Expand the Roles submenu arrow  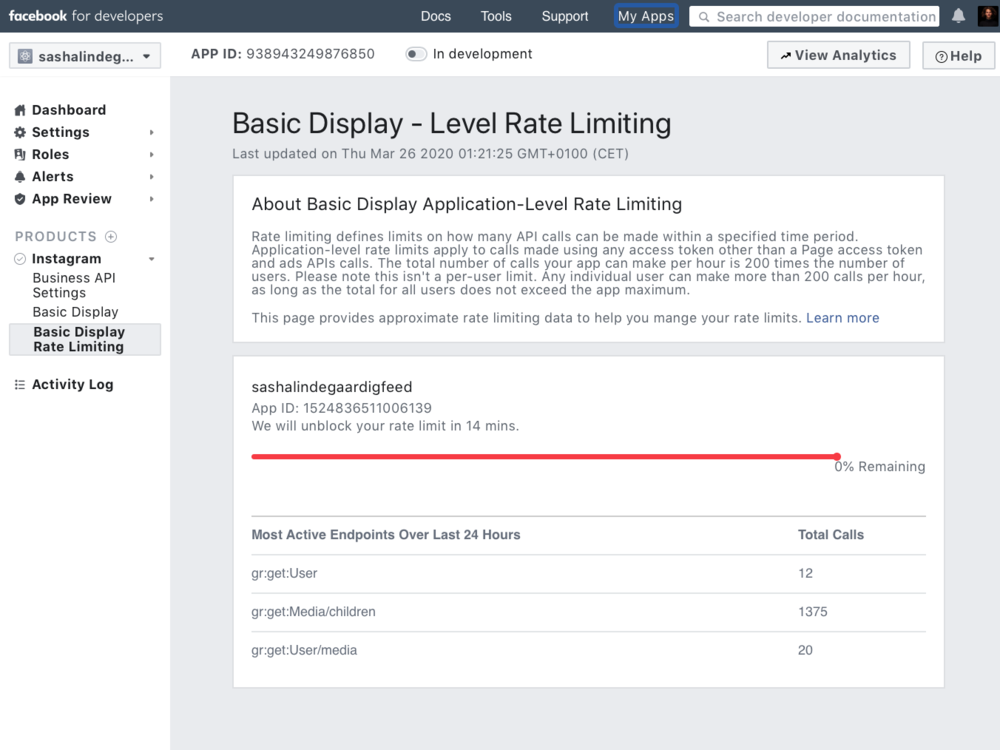152,154
